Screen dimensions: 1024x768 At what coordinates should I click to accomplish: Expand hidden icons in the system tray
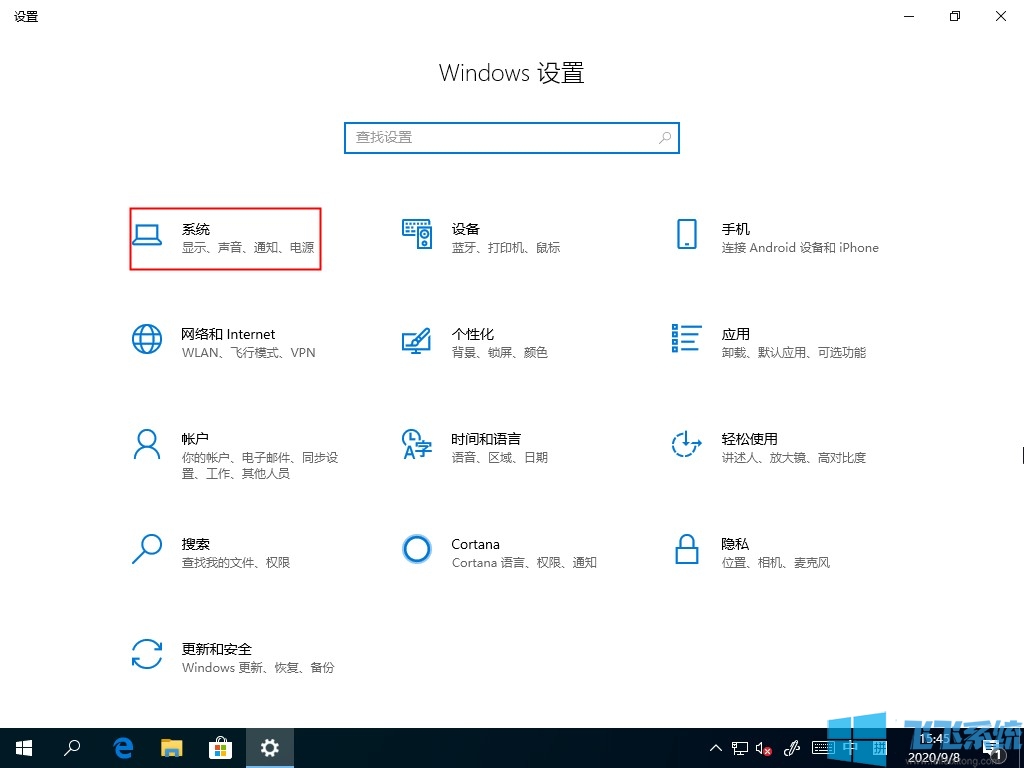(715, 747)
